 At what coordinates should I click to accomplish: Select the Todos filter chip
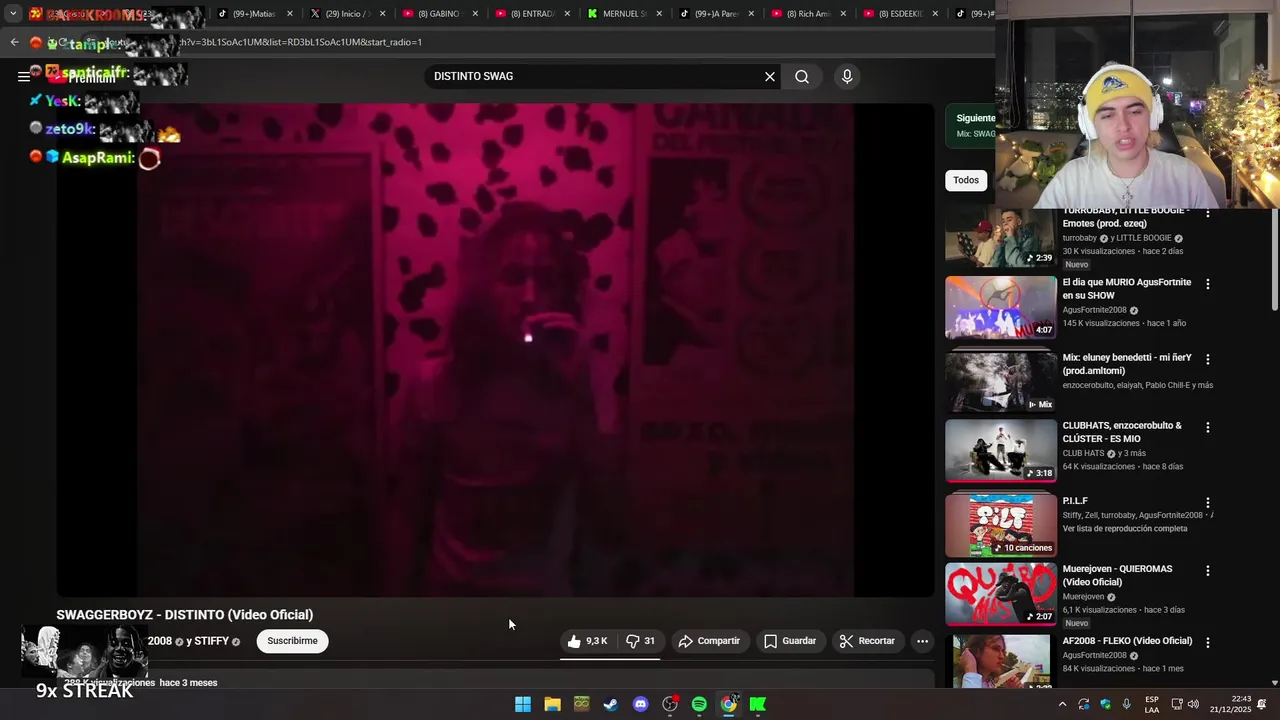pyautogui.click(x=966, y=180)
